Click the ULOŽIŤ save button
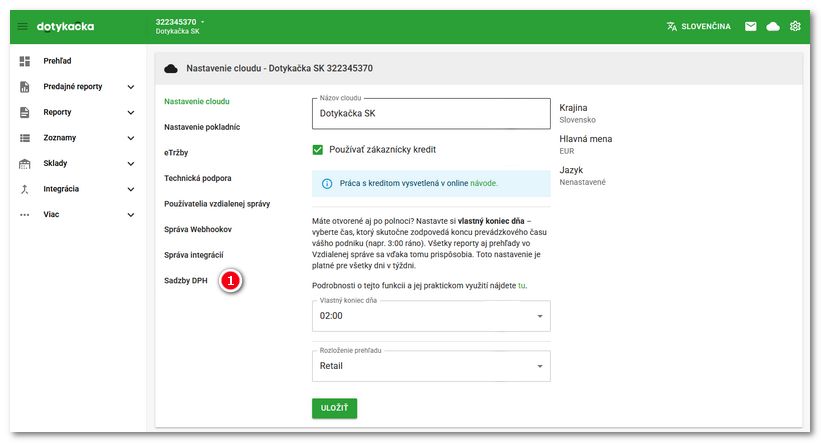The width and height of the screenshot is (821, 443). coord(335,408)
